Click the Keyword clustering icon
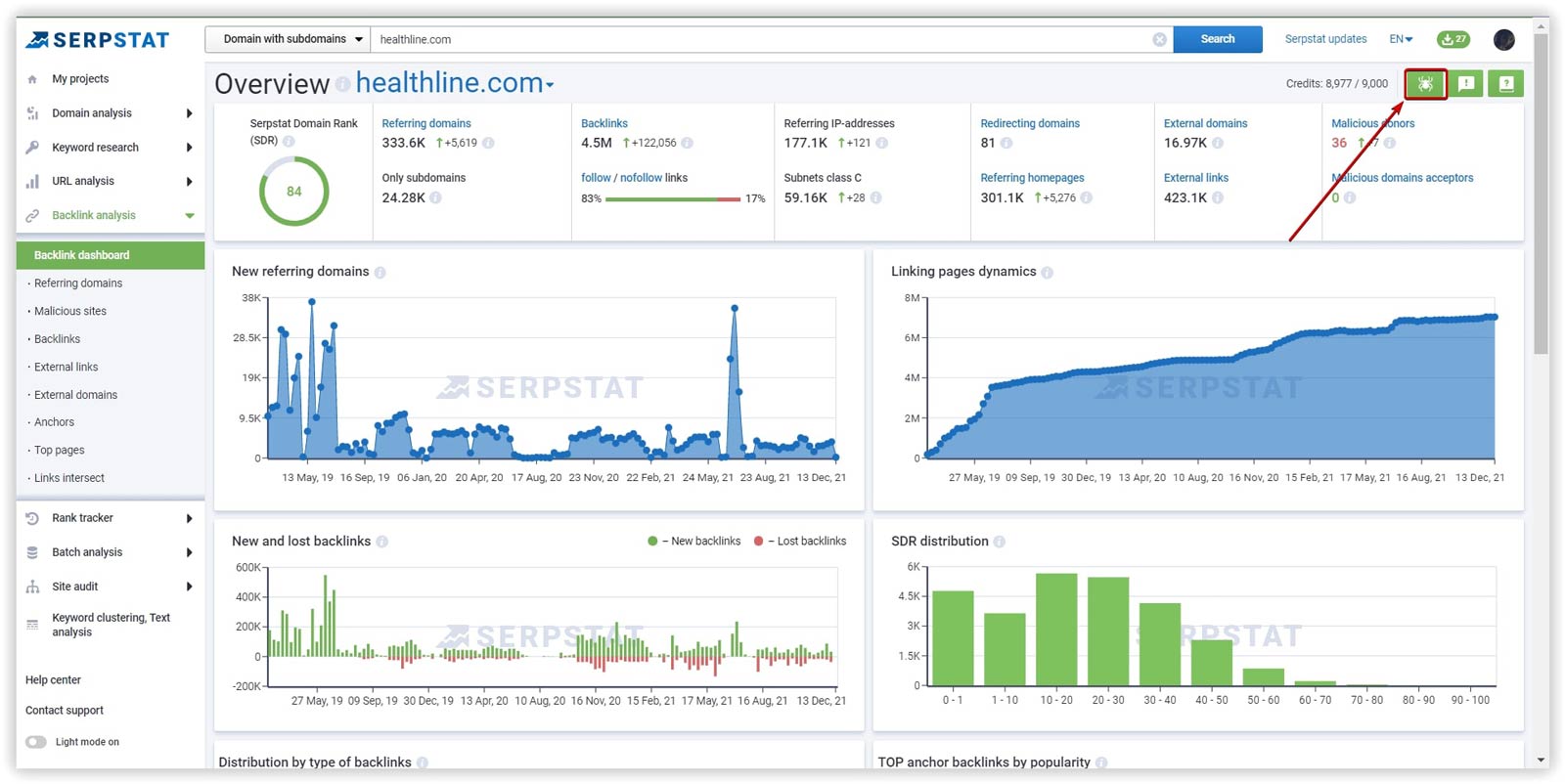1565x784 pixels. pos(32,625)
